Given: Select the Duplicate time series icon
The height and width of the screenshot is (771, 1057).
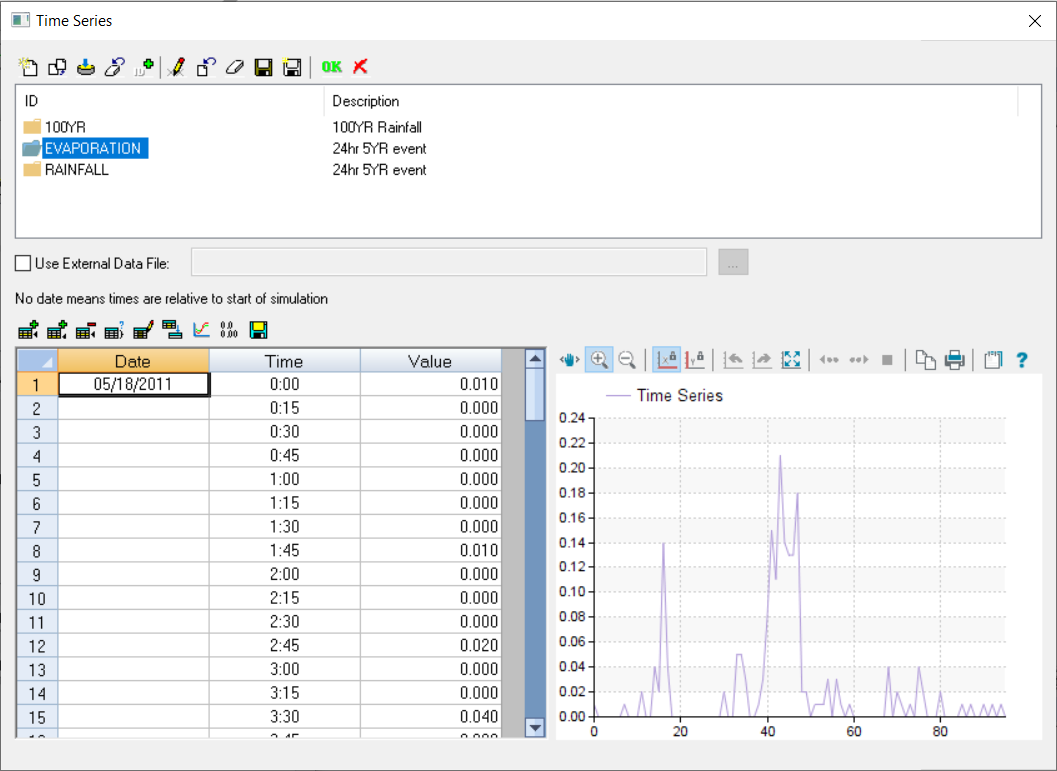Looking at the screenshot, I should (56, 67).
